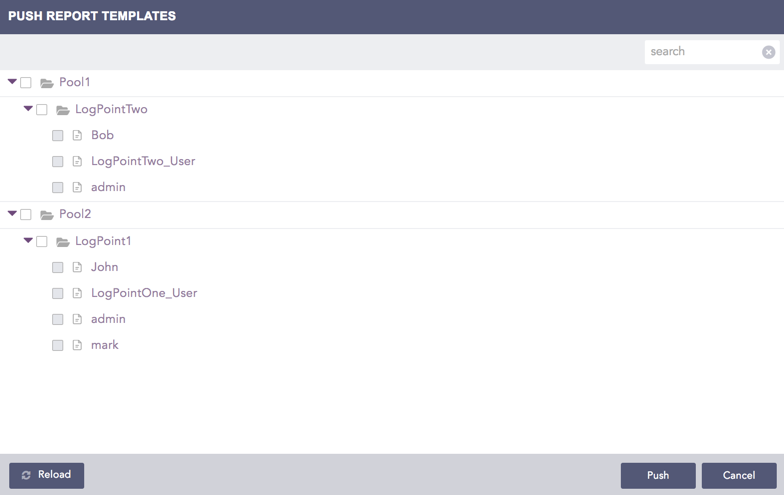
Task: Tick the LogPointOne_User checkbox
Action: click(x=58, y=294)
